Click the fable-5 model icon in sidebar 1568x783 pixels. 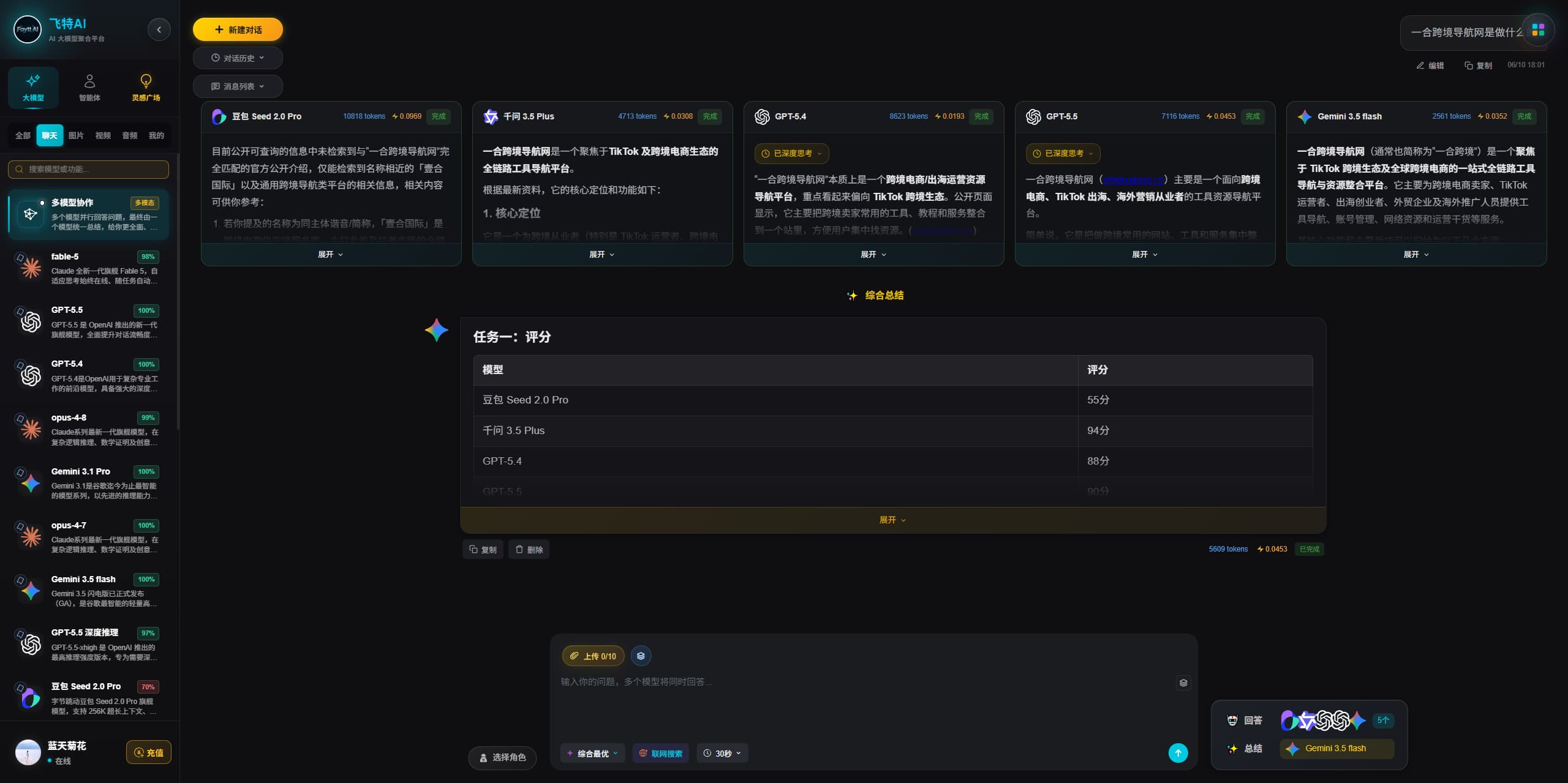(31, 268)
